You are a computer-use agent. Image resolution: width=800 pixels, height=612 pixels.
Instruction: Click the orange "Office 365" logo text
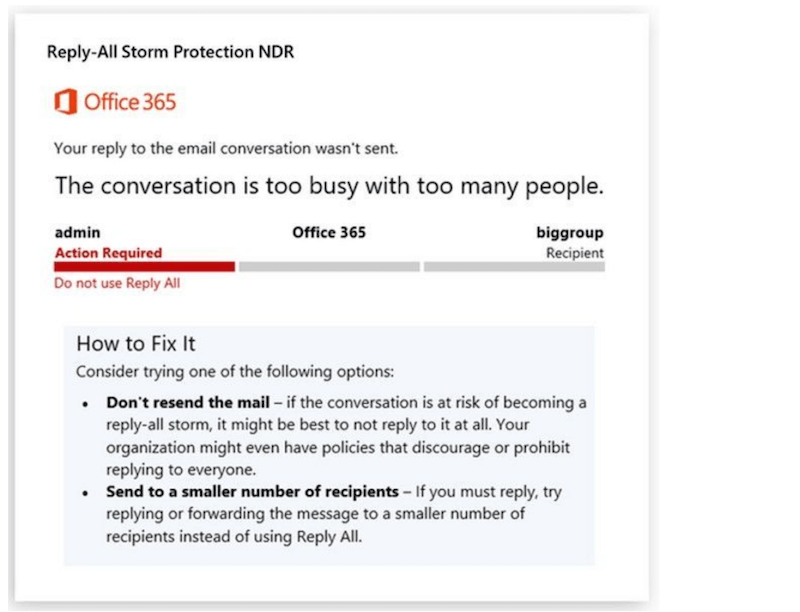click(130, 102)
